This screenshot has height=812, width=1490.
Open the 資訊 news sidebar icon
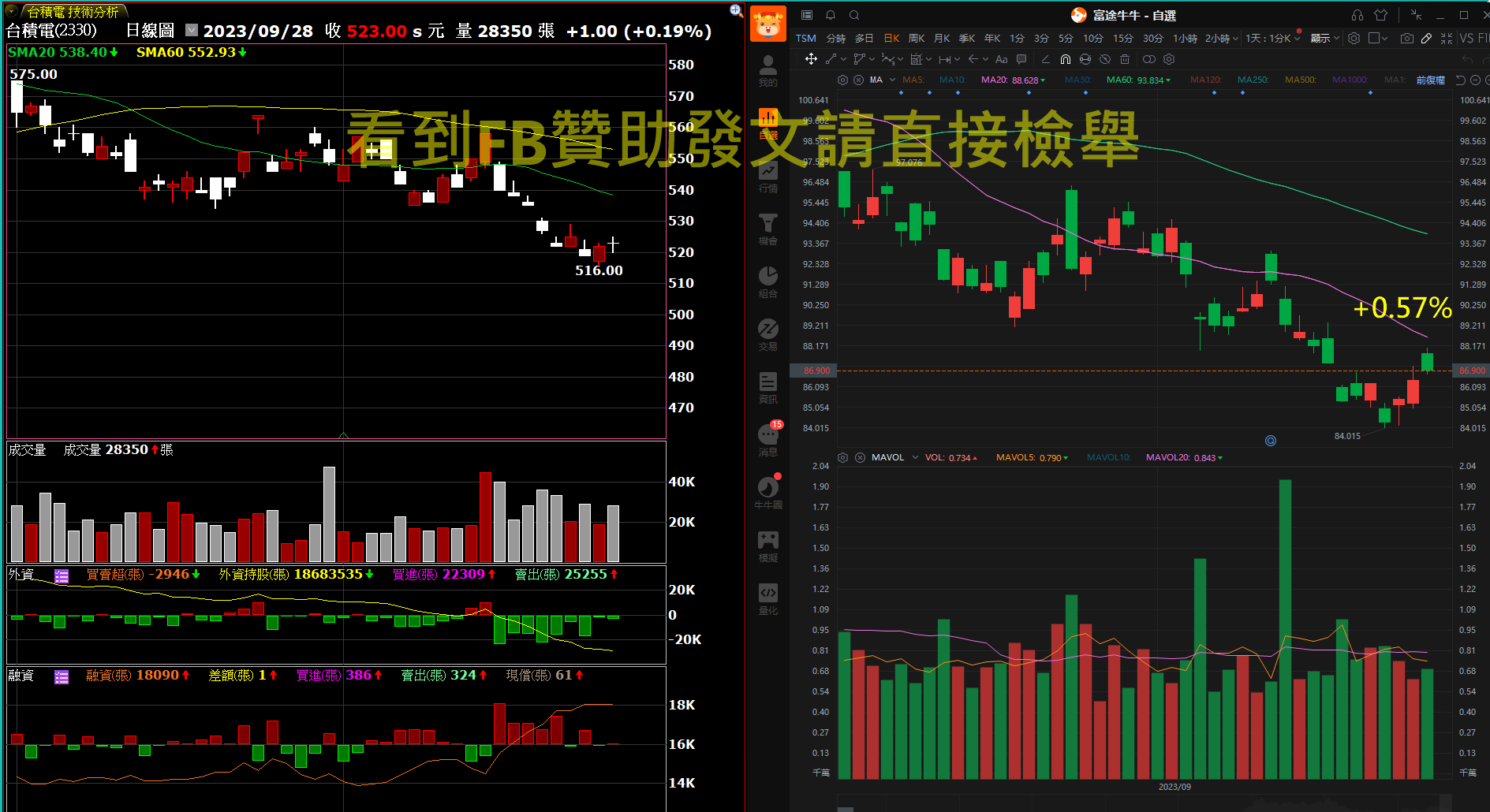tap(768, 387)
